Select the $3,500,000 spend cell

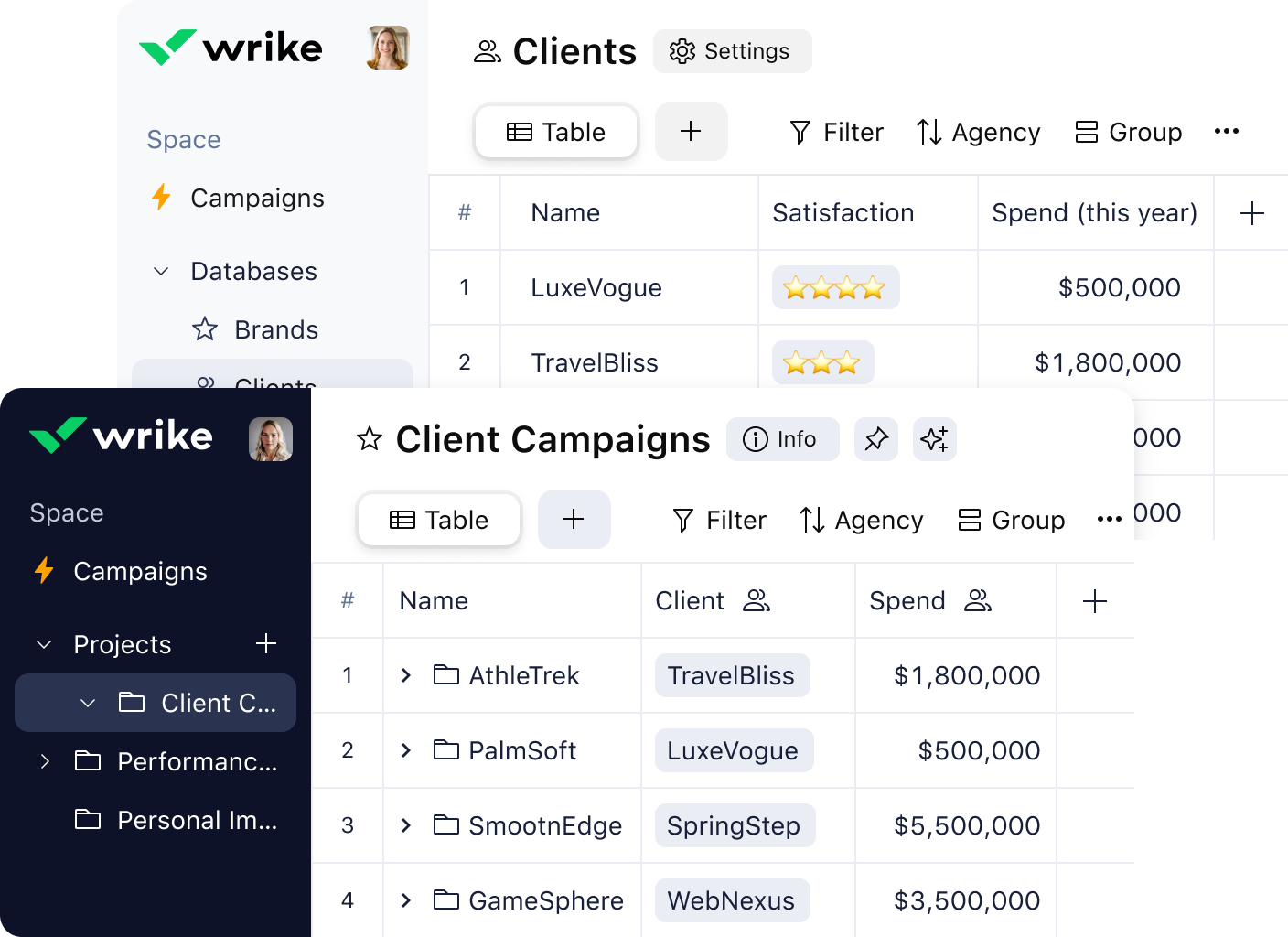tap(956, 900)
